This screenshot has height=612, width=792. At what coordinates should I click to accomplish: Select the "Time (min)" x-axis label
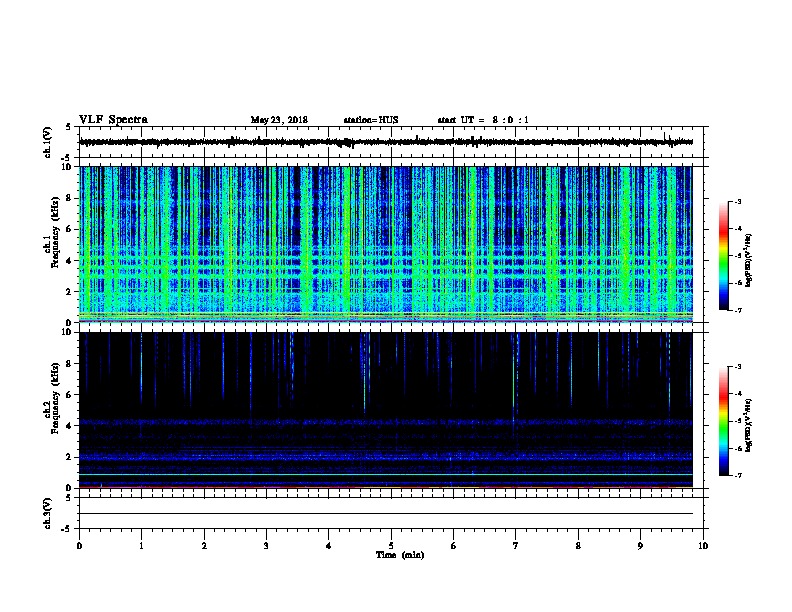[400, 555]
